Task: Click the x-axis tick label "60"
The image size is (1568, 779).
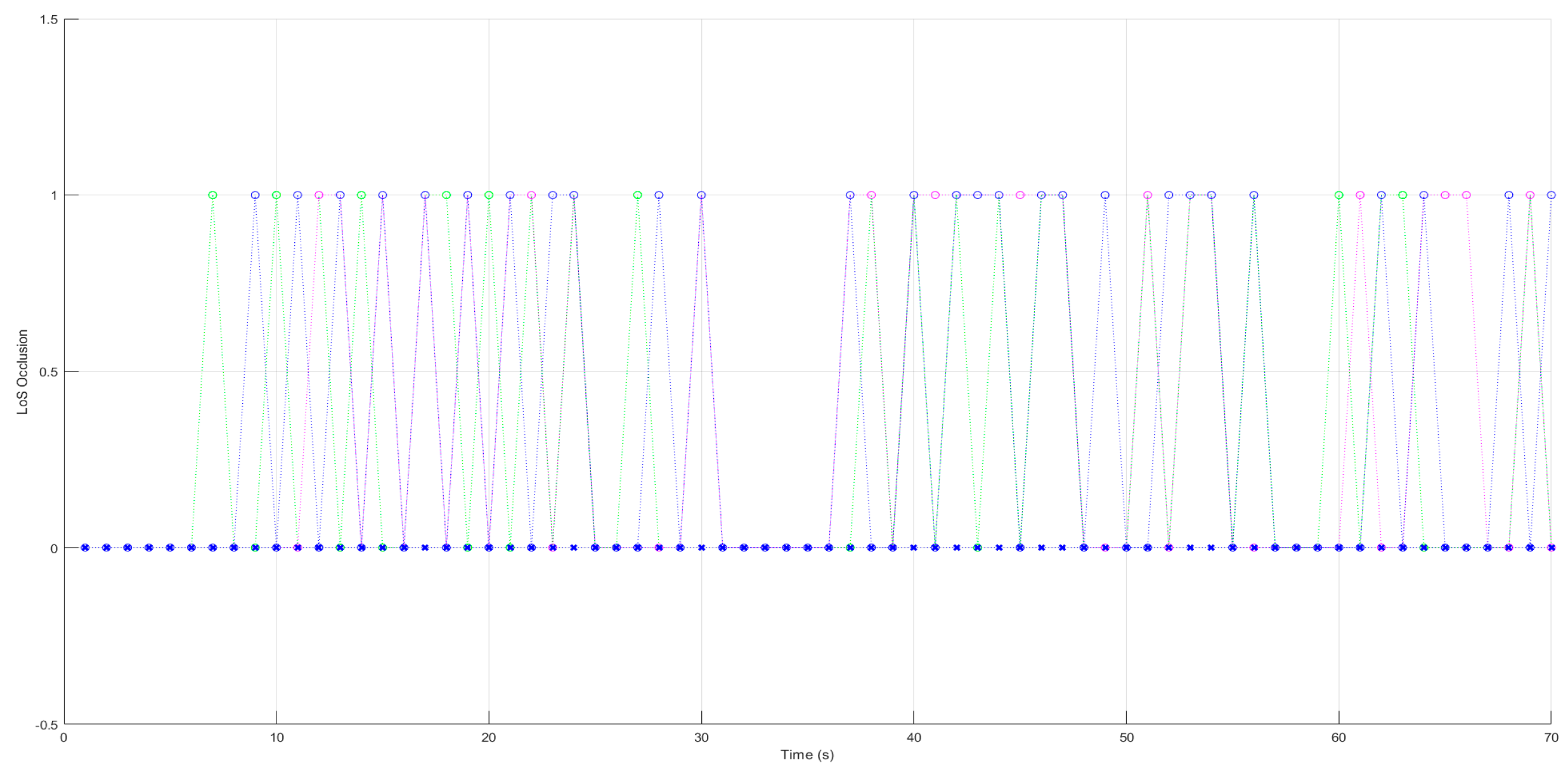Action: [x=1338, y=737]
